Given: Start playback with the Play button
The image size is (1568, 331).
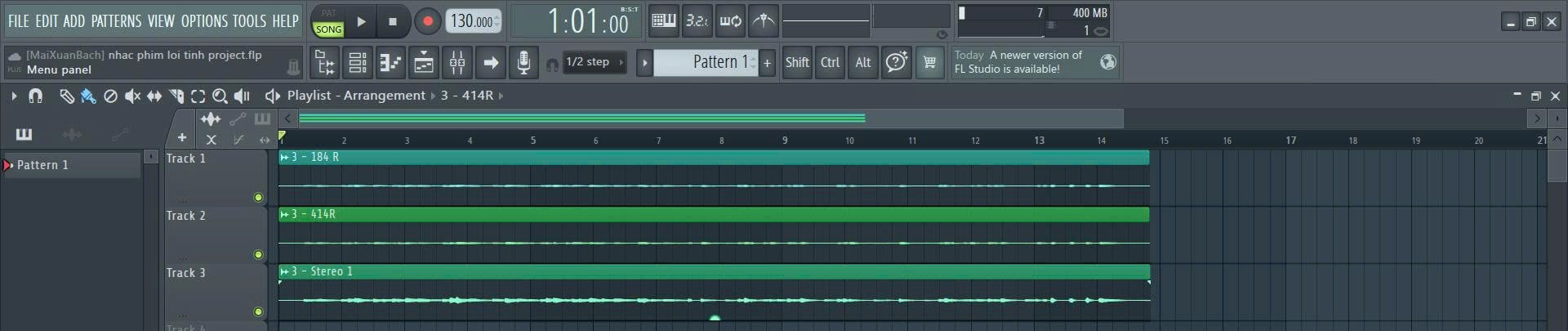Looking at the screenshot, I should coord(361,22).
